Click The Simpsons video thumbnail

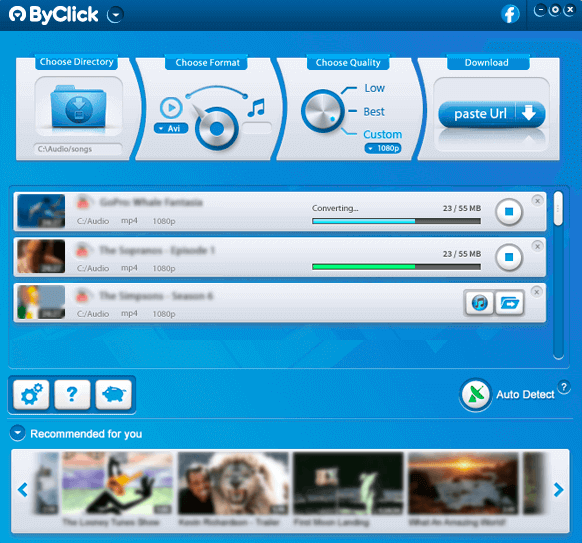(x=41, y=302)
